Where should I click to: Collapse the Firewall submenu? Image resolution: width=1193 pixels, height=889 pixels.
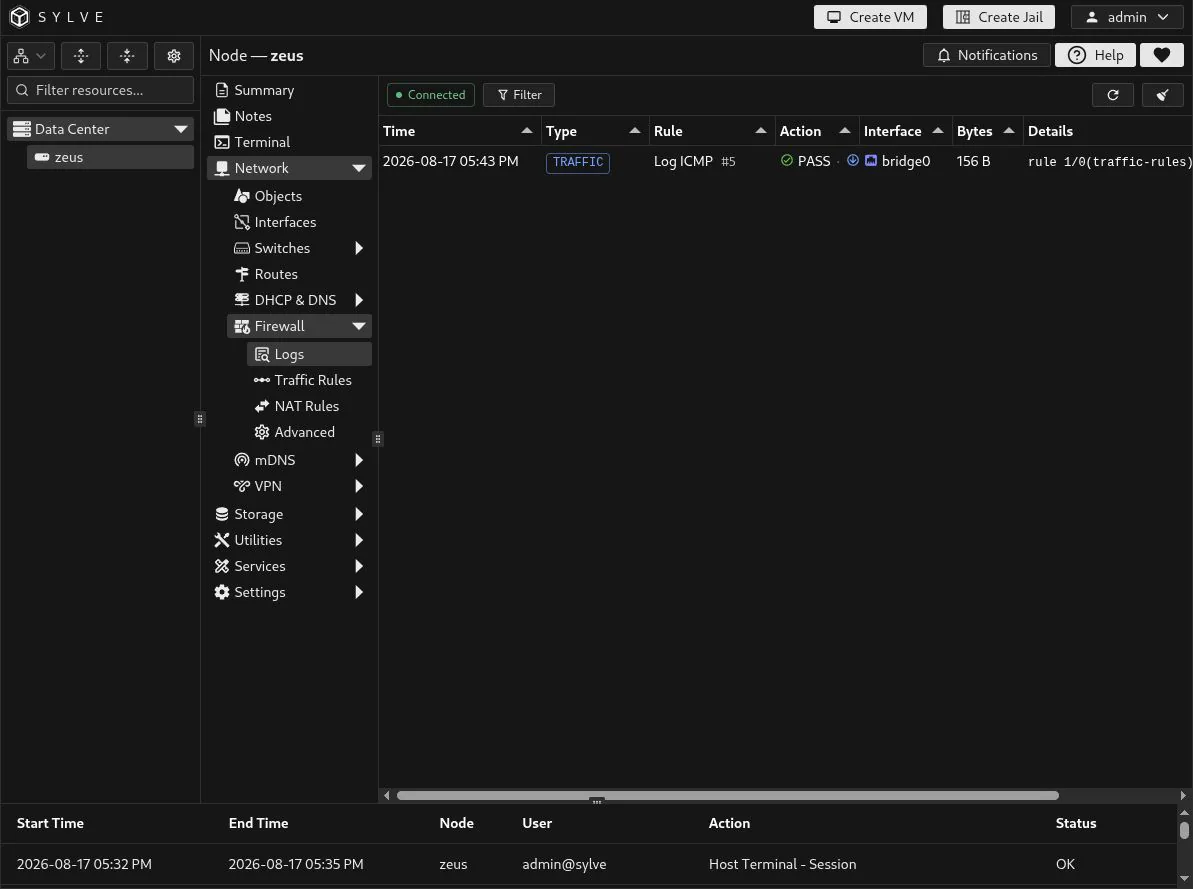tap(358, 326)
